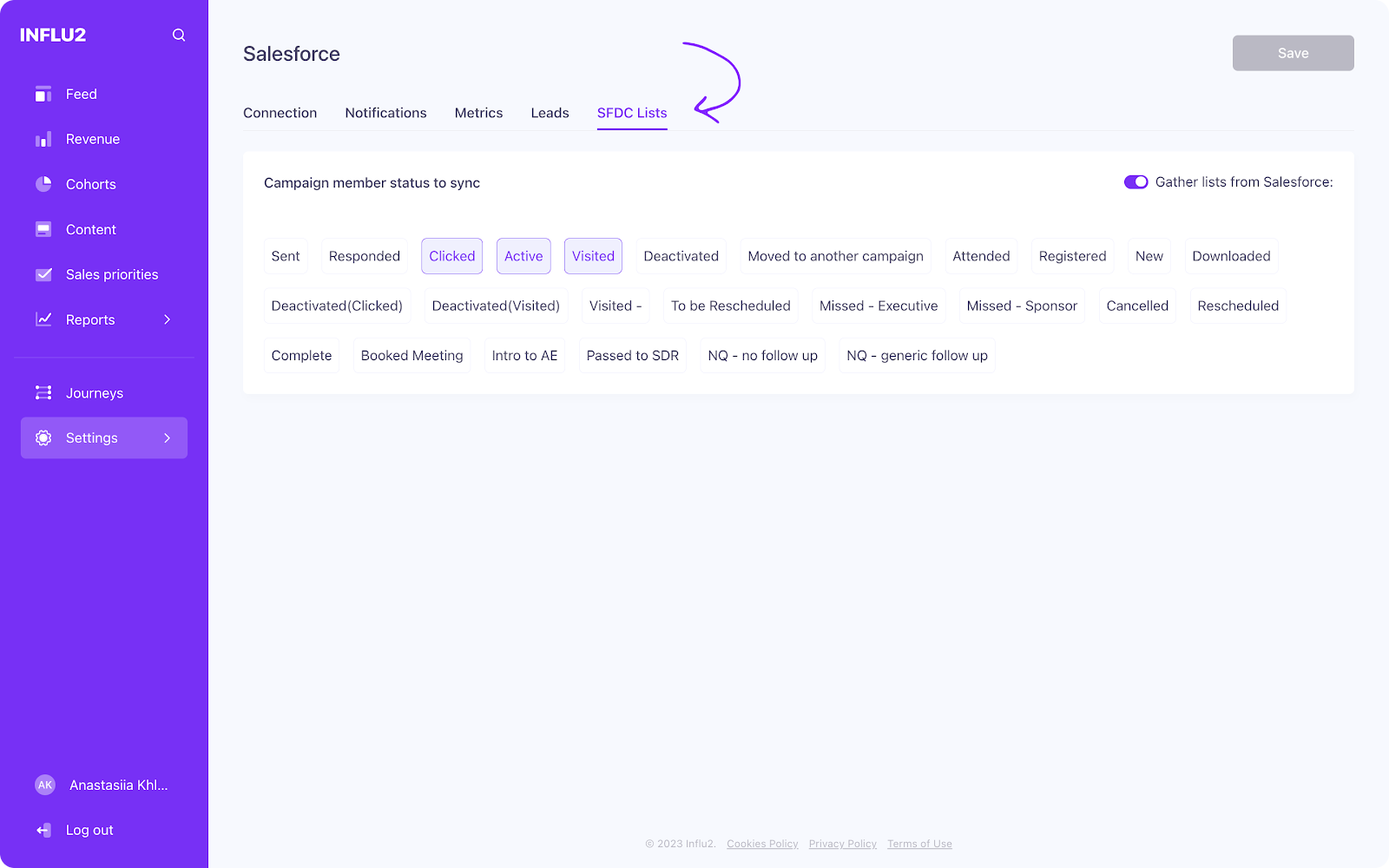Select the Complete status chip

(301, 355)
